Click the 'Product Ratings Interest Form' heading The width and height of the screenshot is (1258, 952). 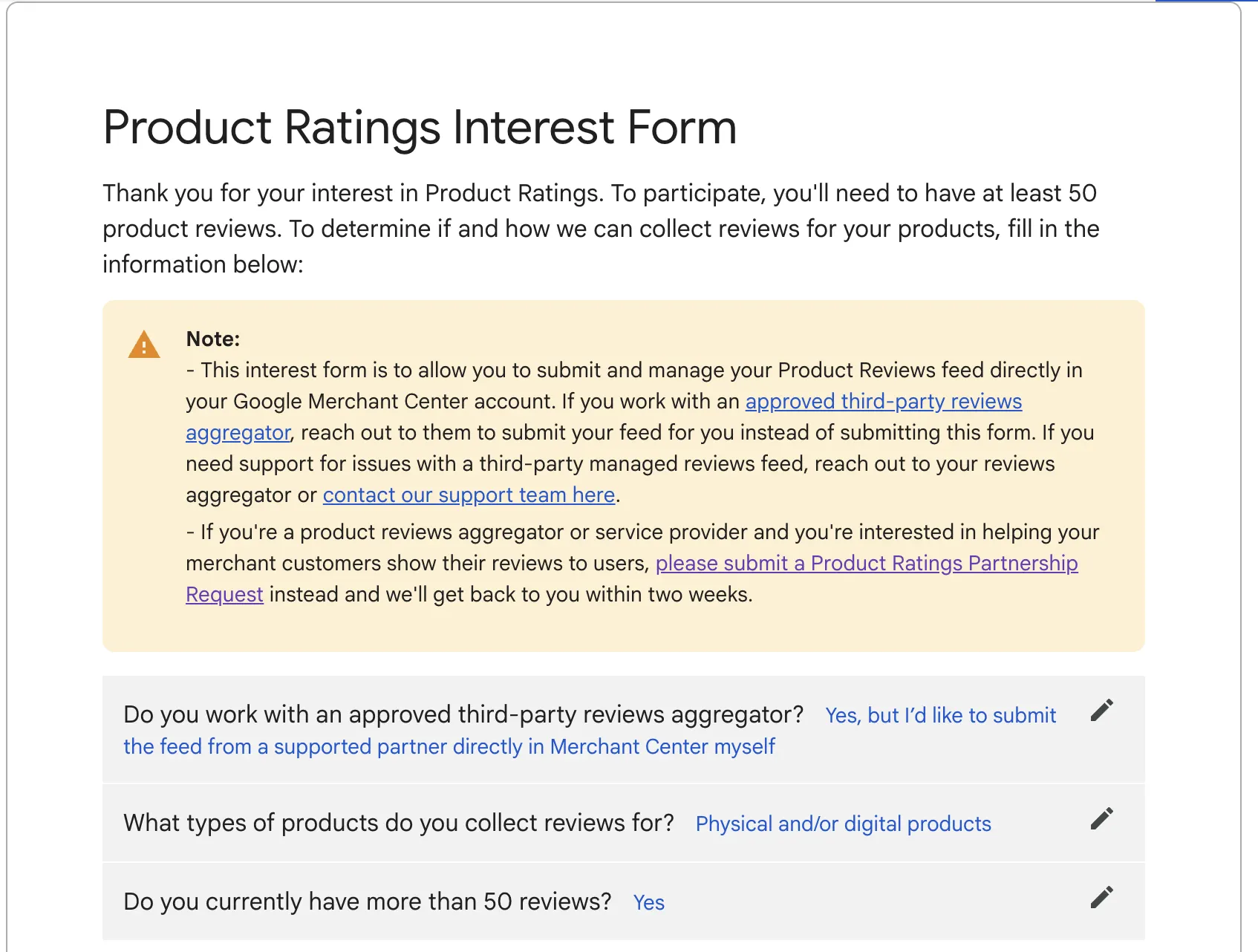click(420, 128)
